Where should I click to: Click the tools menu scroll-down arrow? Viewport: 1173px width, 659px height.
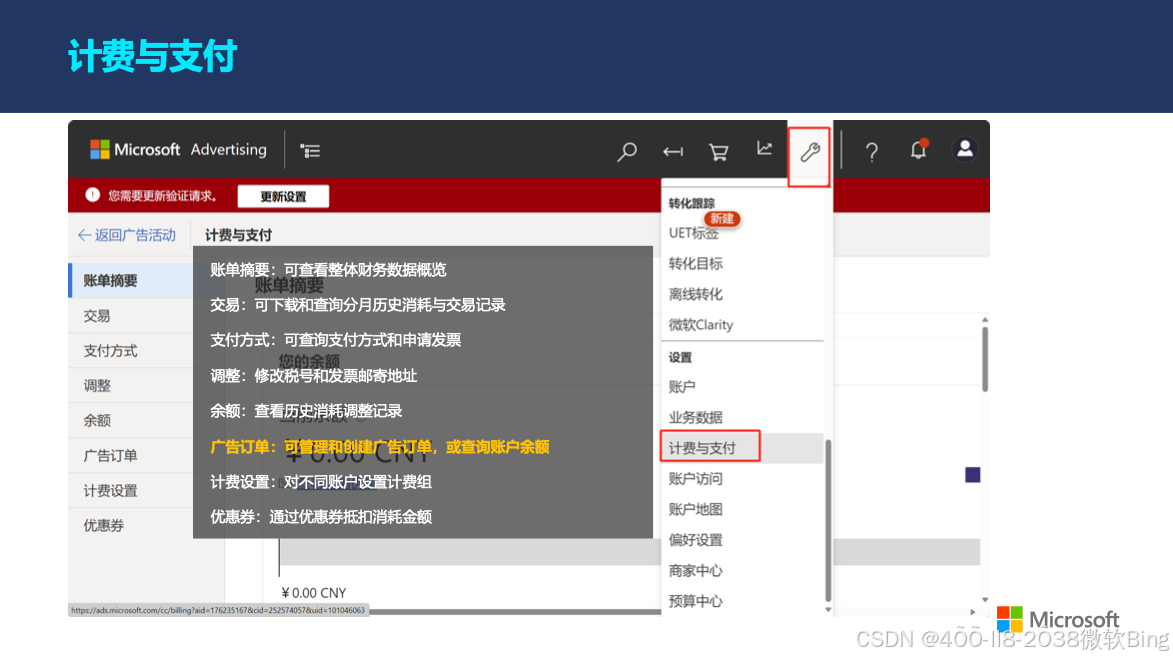(828, 610)
